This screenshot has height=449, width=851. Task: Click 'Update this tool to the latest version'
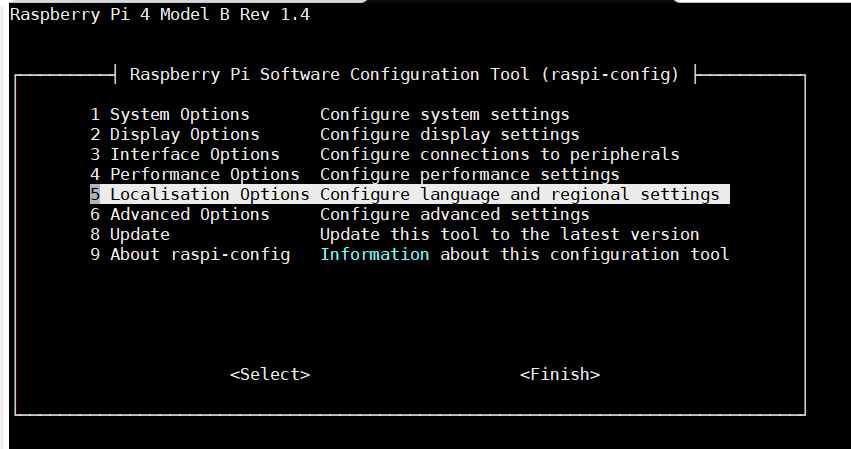coord(510,235)
